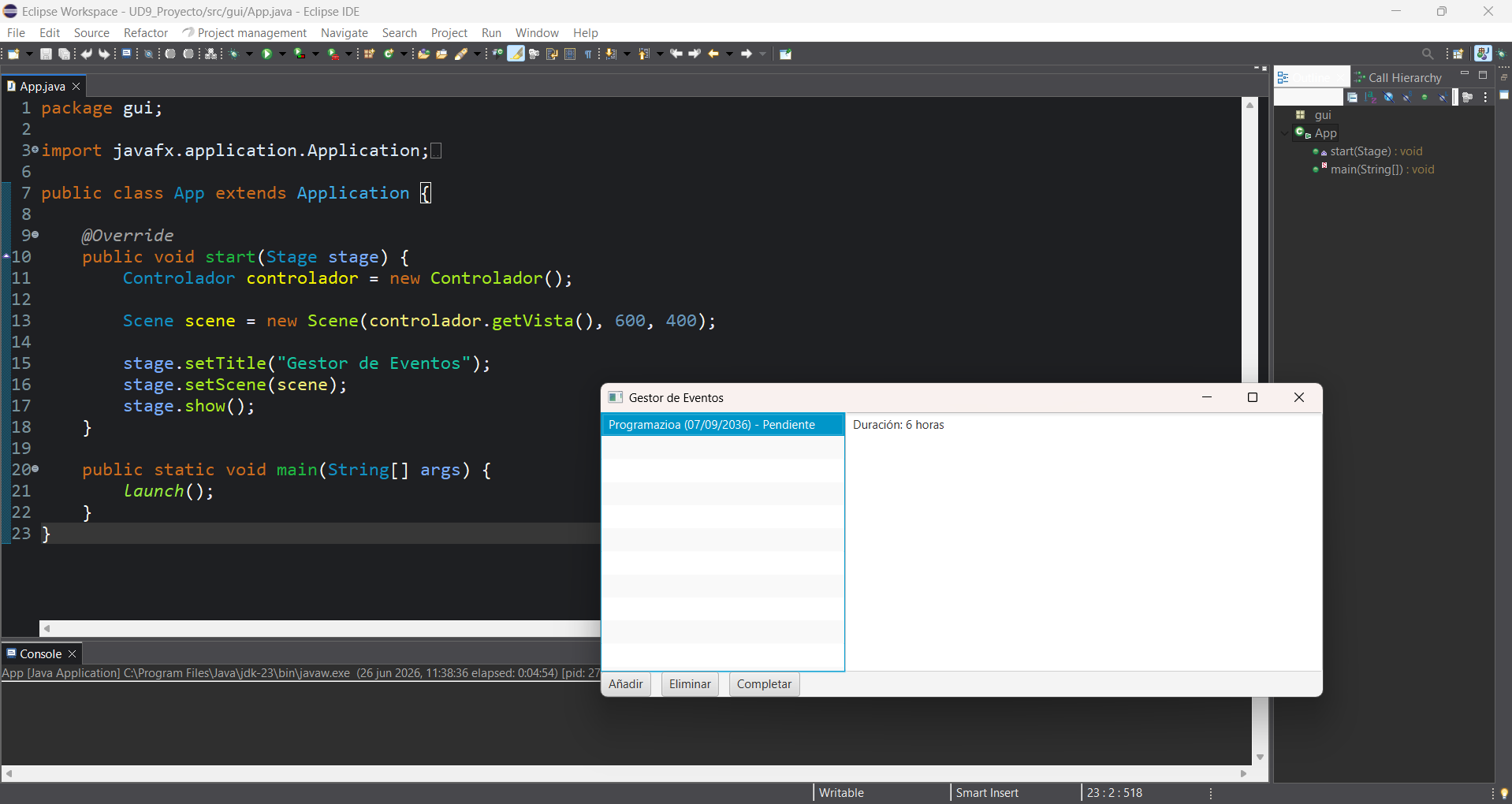Open the Coverage dropdown arrow
Image resolution: width=1512 pixels, height=804 pixels.
point(315,54)
